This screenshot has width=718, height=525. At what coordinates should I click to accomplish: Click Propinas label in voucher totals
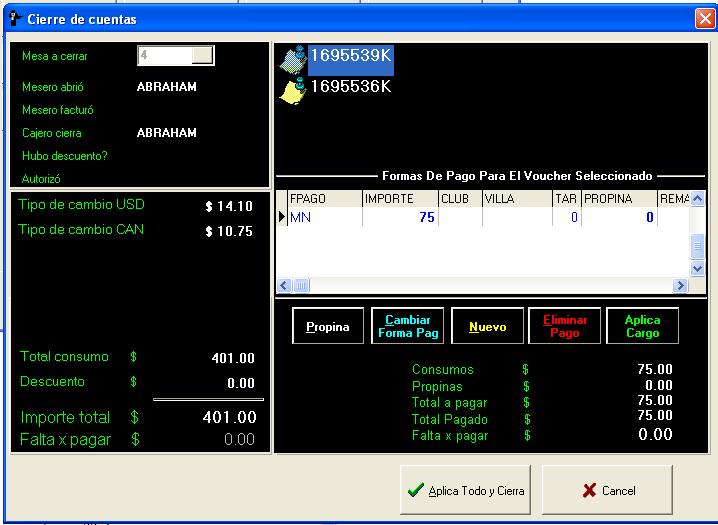pos(437,386)
